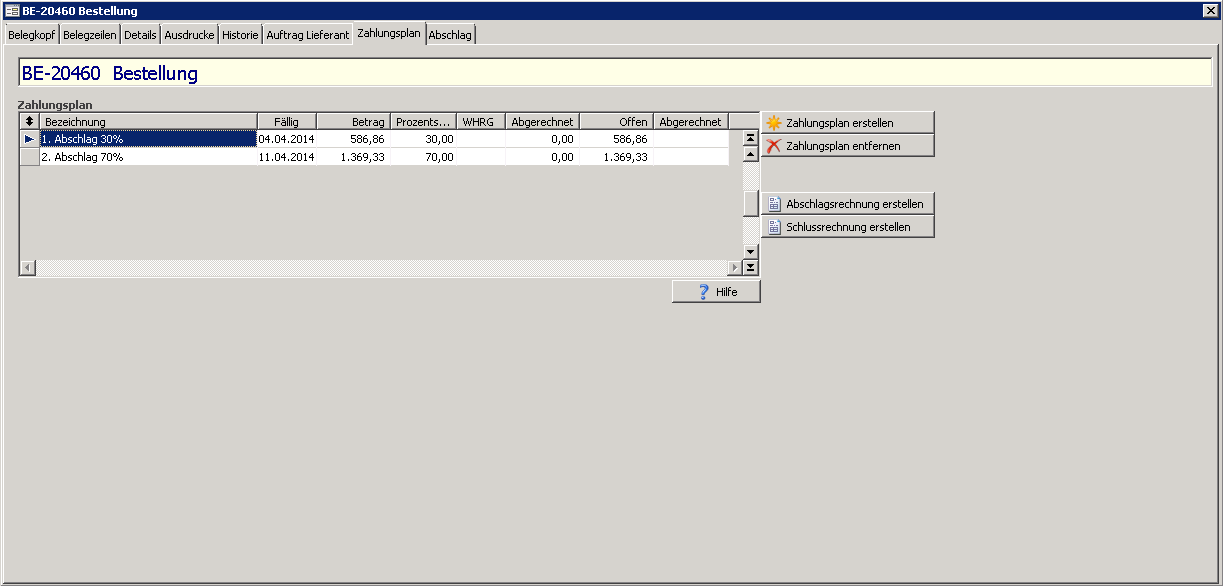Click percentage cell 30,00

point(423,139)
